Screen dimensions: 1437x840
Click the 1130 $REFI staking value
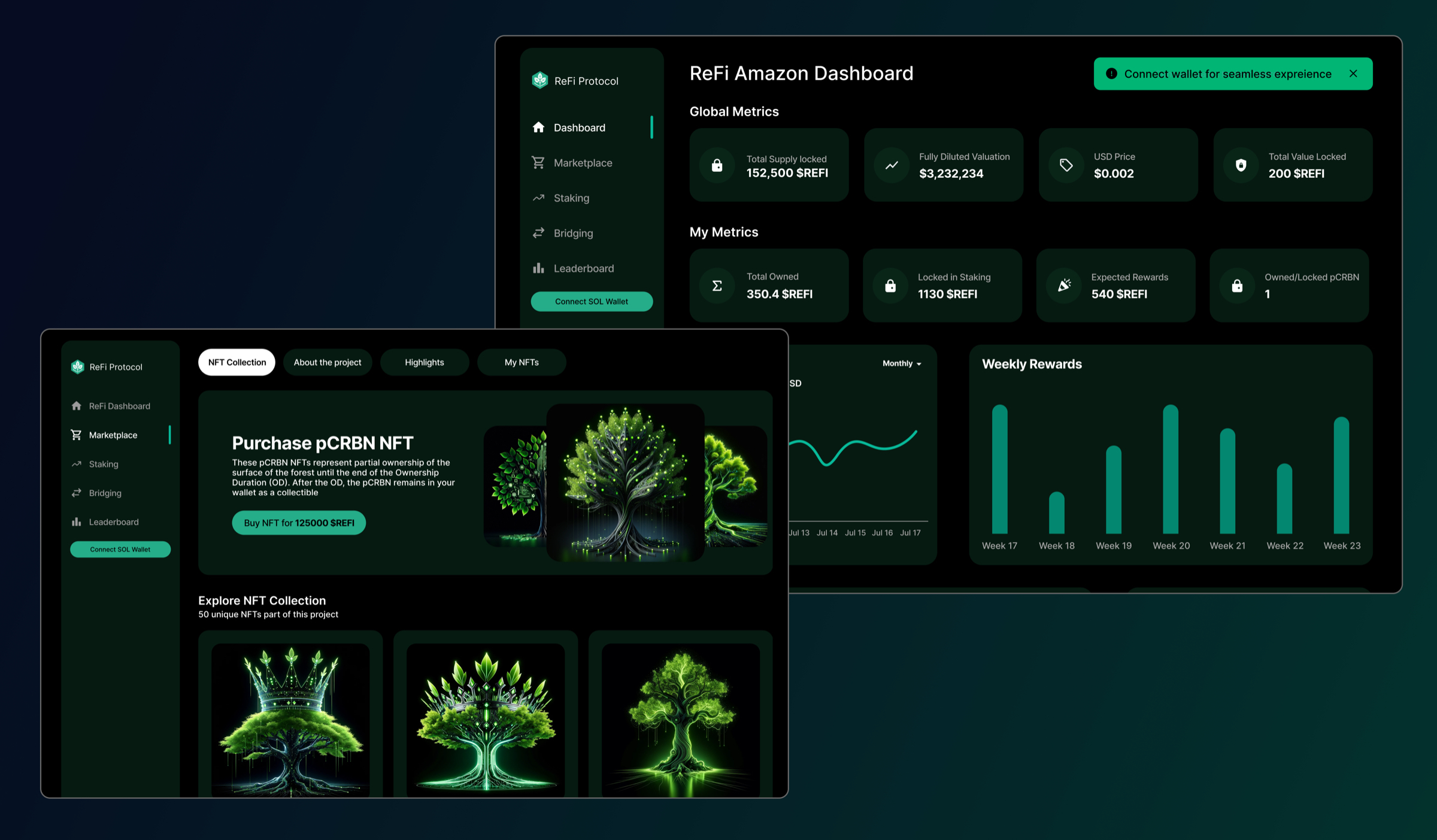tap(948, 294)
